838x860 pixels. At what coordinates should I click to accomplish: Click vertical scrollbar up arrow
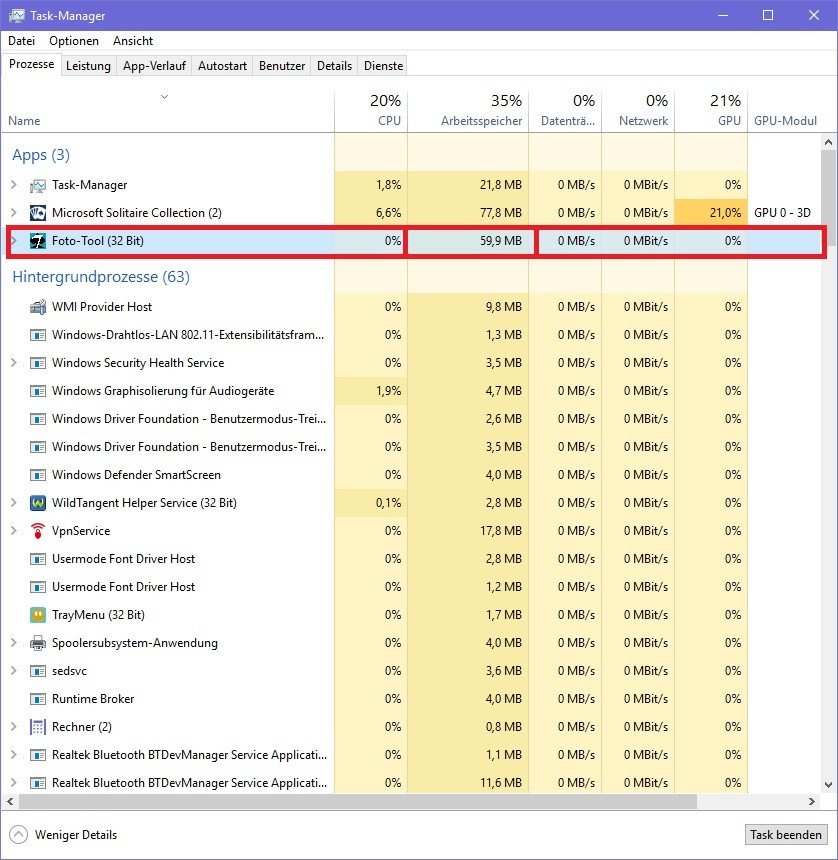tap(829, 142)
